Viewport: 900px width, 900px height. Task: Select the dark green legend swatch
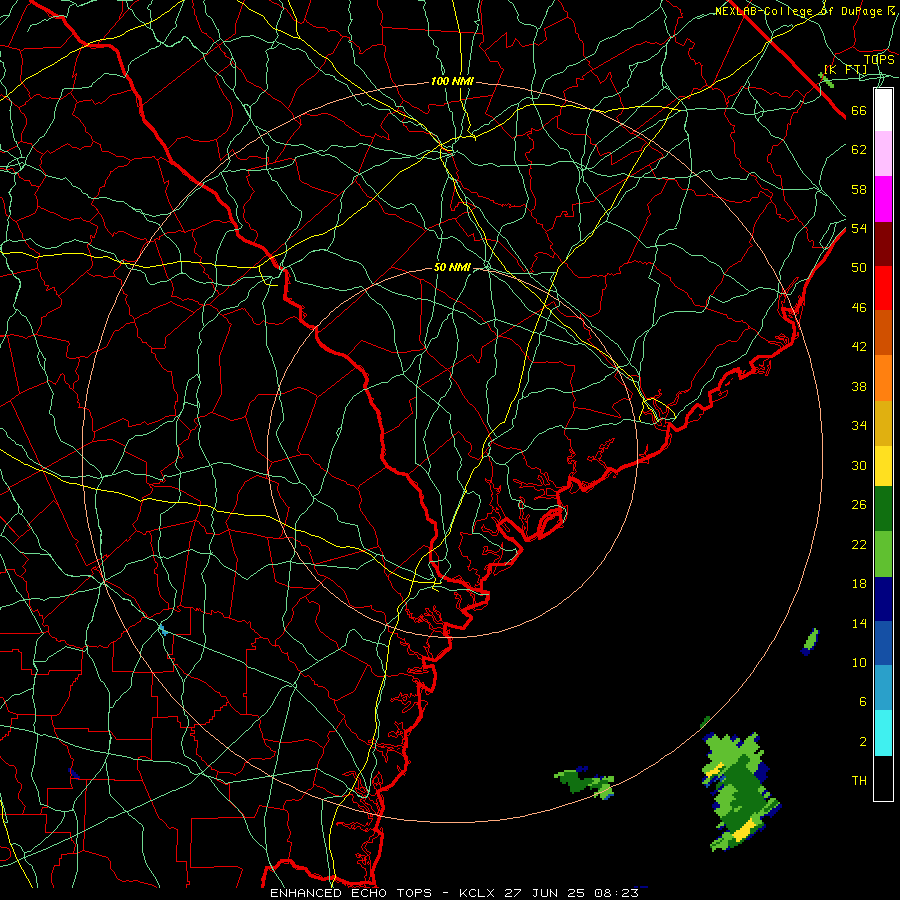883,509
